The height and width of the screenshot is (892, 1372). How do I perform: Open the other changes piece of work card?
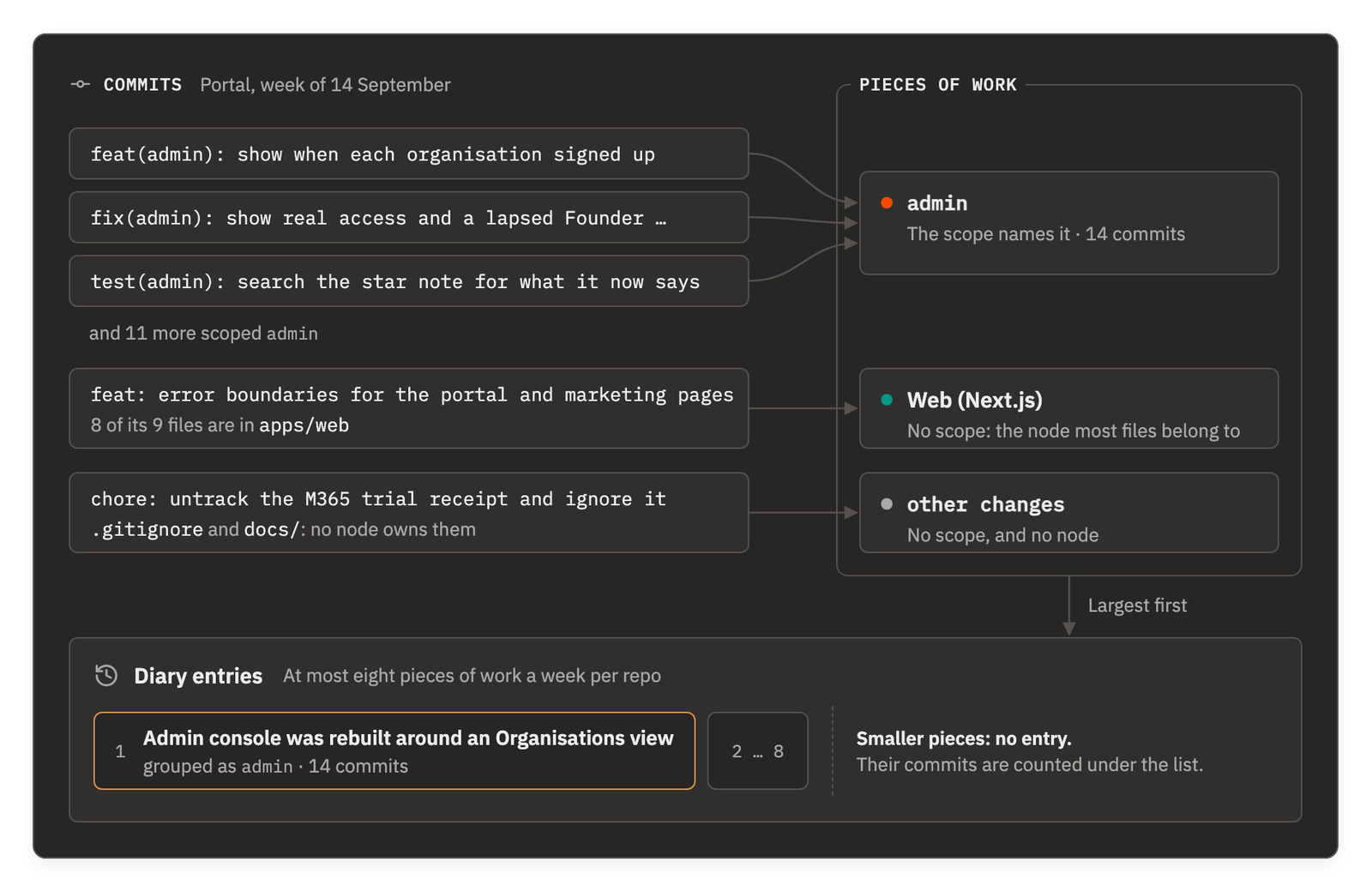tap(1068, 513)
